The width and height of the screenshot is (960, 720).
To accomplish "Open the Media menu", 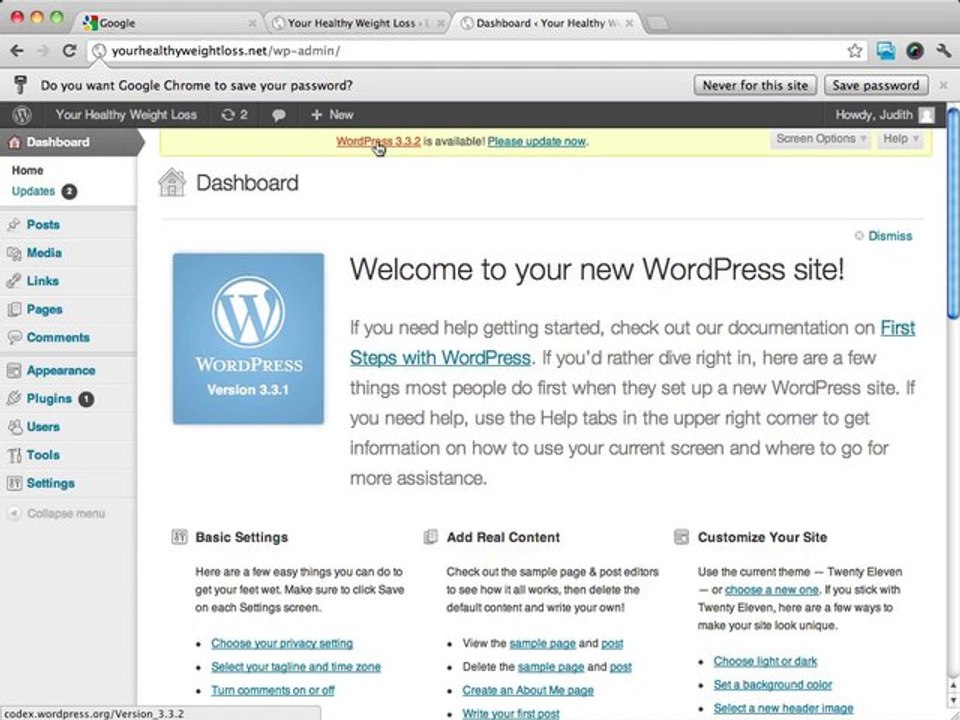I will pos(44,253).
